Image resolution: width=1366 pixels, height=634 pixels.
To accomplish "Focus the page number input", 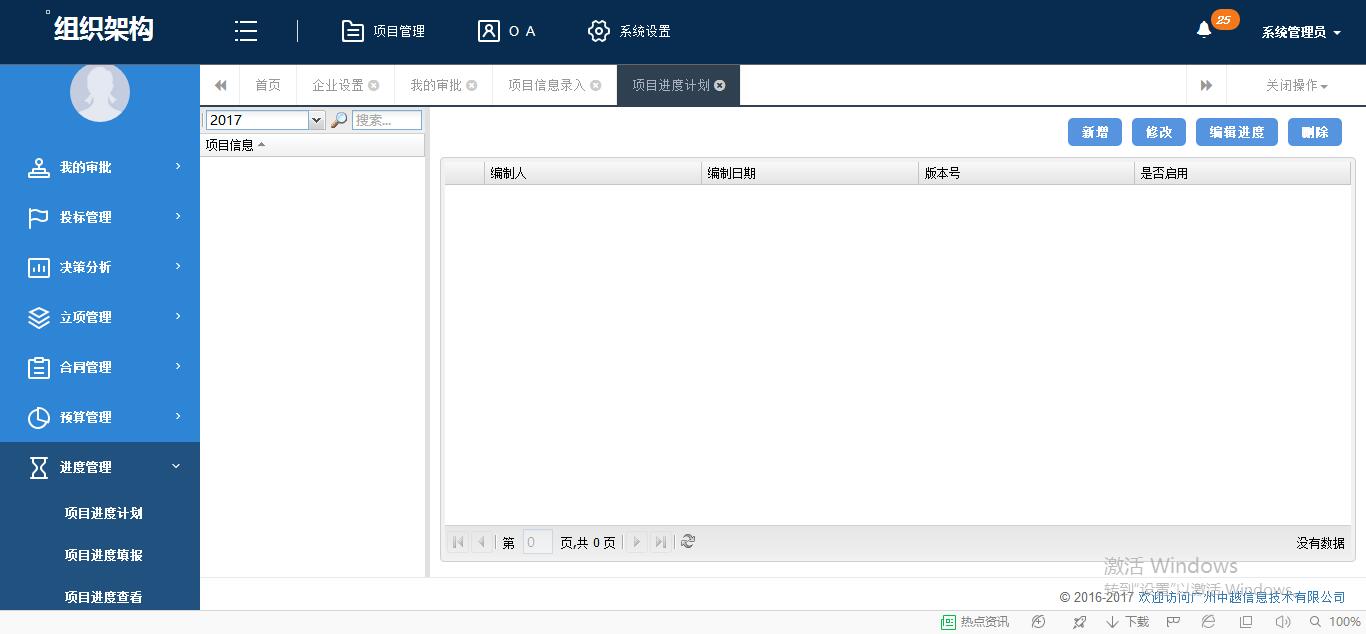I will point(538,542).
